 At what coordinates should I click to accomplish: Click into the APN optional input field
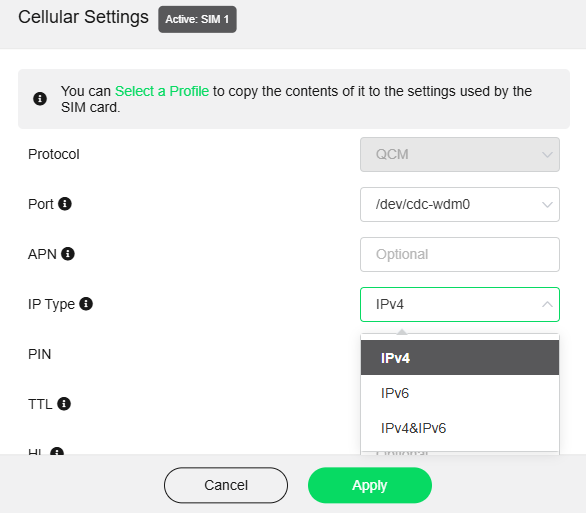point(460,254)
